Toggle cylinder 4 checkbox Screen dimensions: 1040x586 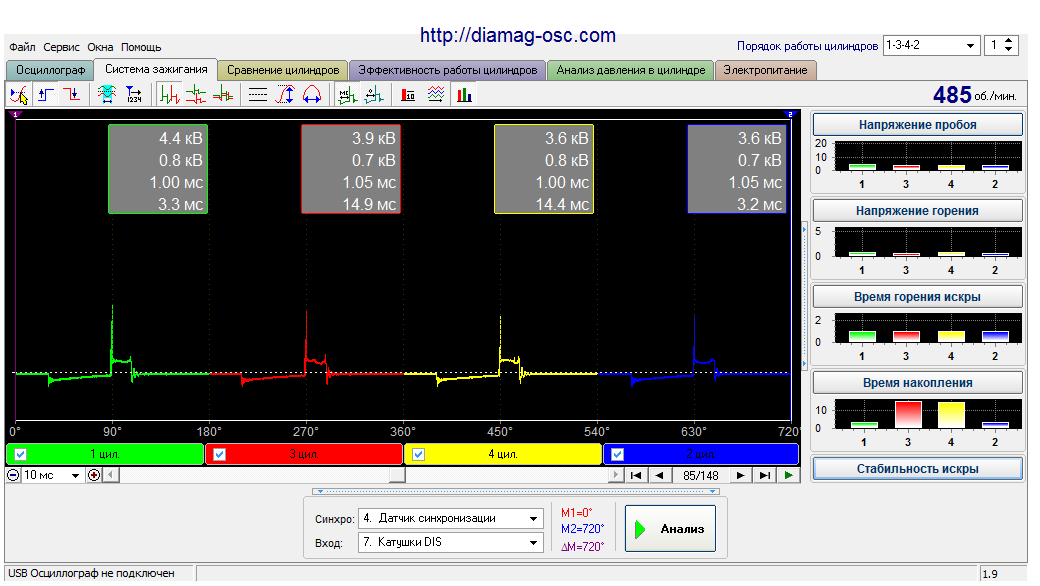[419, 455]
